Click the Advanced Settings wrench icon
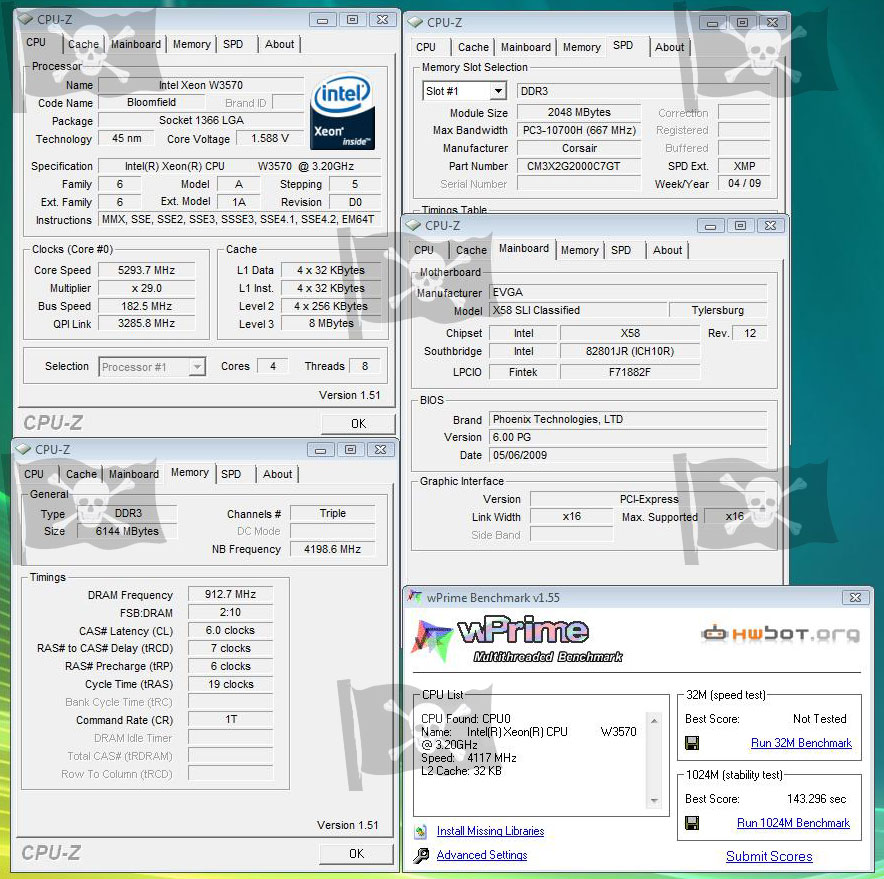This screenshot has height=879, width=884. coord(421,855)
